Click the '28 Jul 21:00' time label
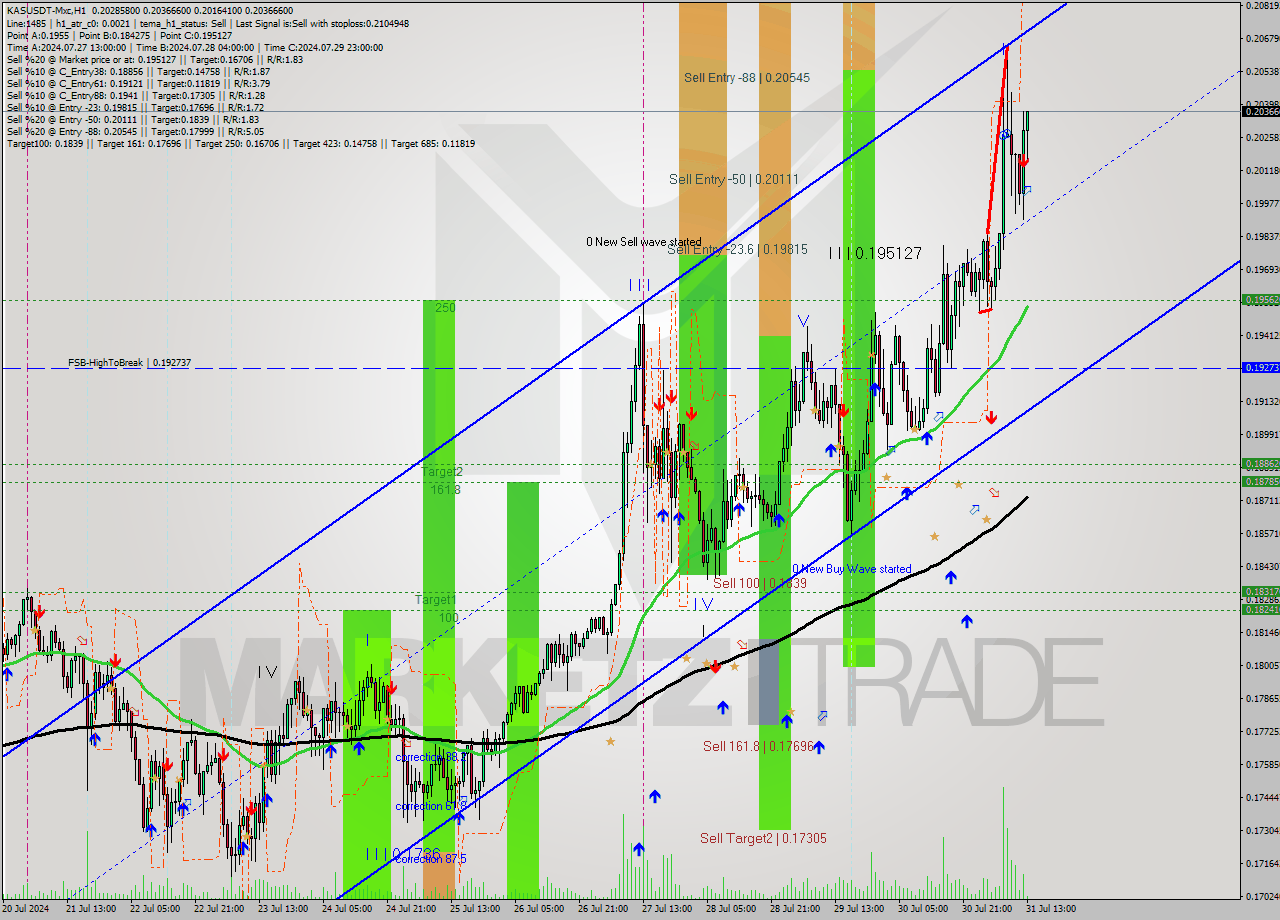This screenshot has height=920, width=1280. pyautogui.click(x=795, y=909)
